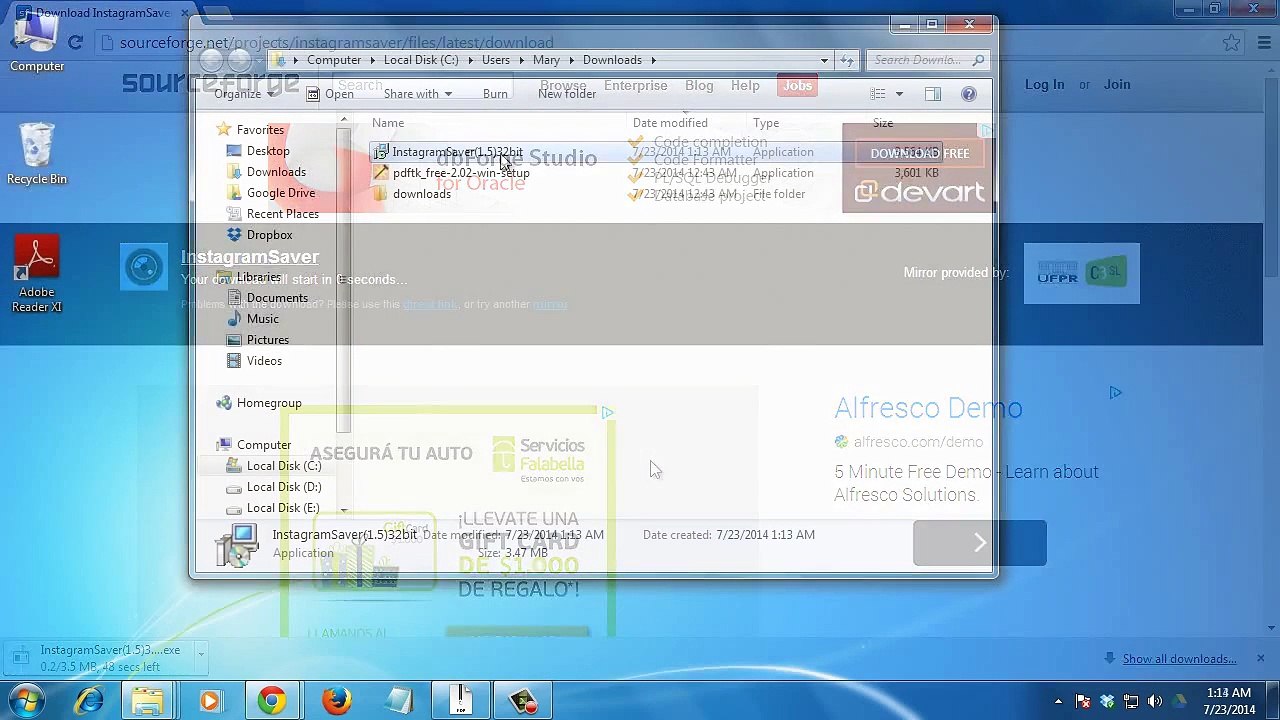Click the InstagramSaver project logo icon
1280x720 pixels.
click(x=144, y=268)
